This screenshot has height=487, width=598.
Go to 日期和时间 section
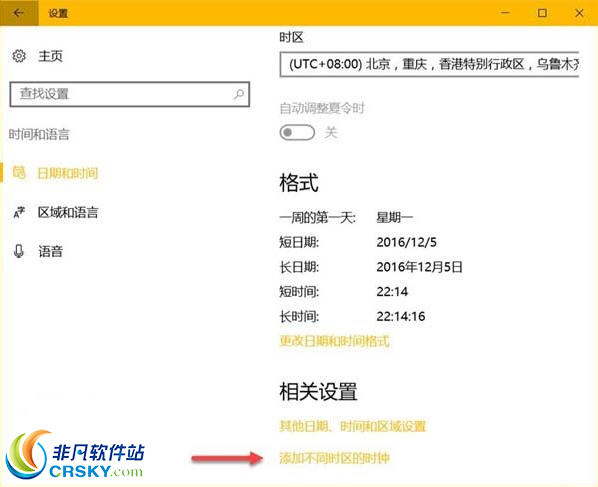point(68,173)
